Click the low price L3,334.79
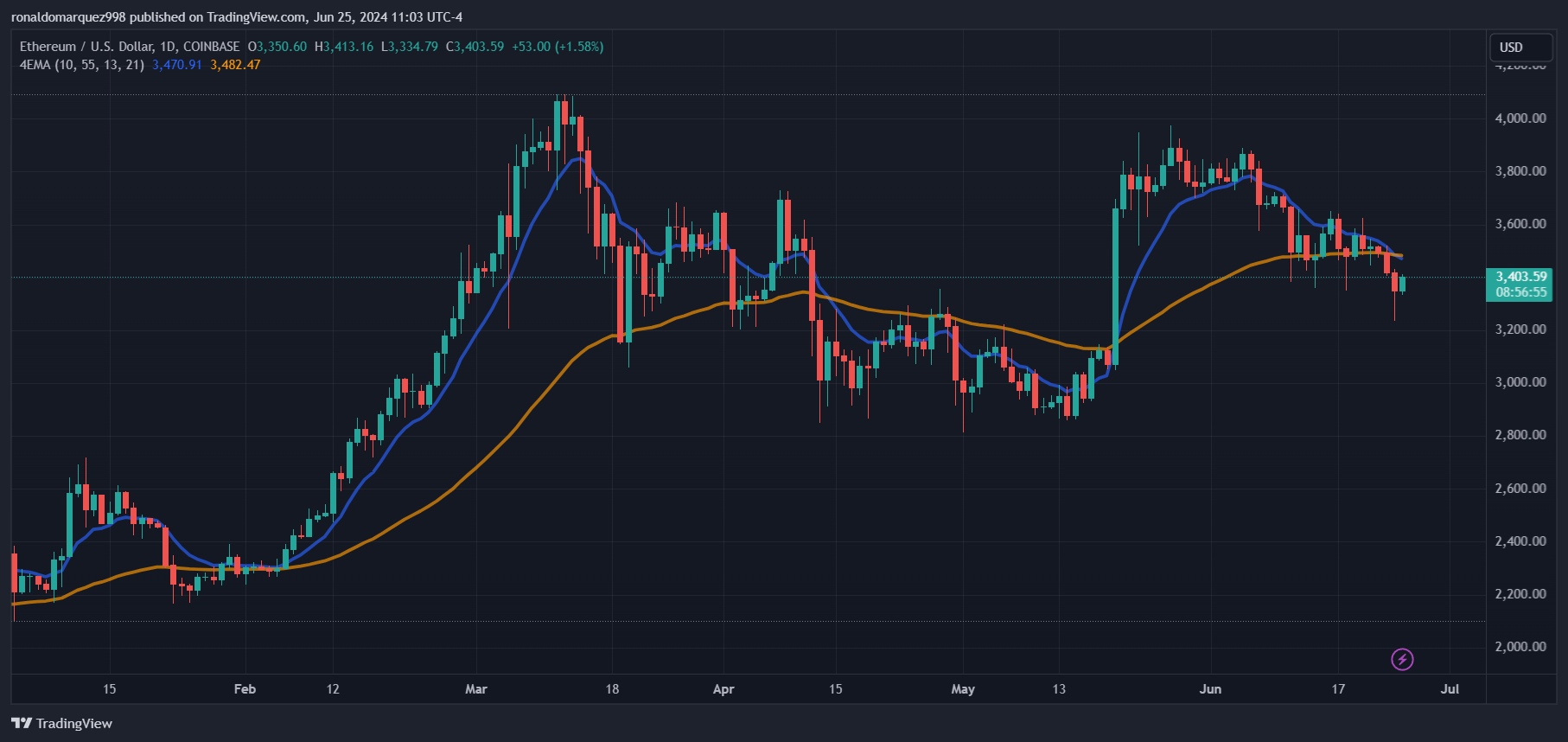This screenshot has width=1568, height=742. (410, 47)
